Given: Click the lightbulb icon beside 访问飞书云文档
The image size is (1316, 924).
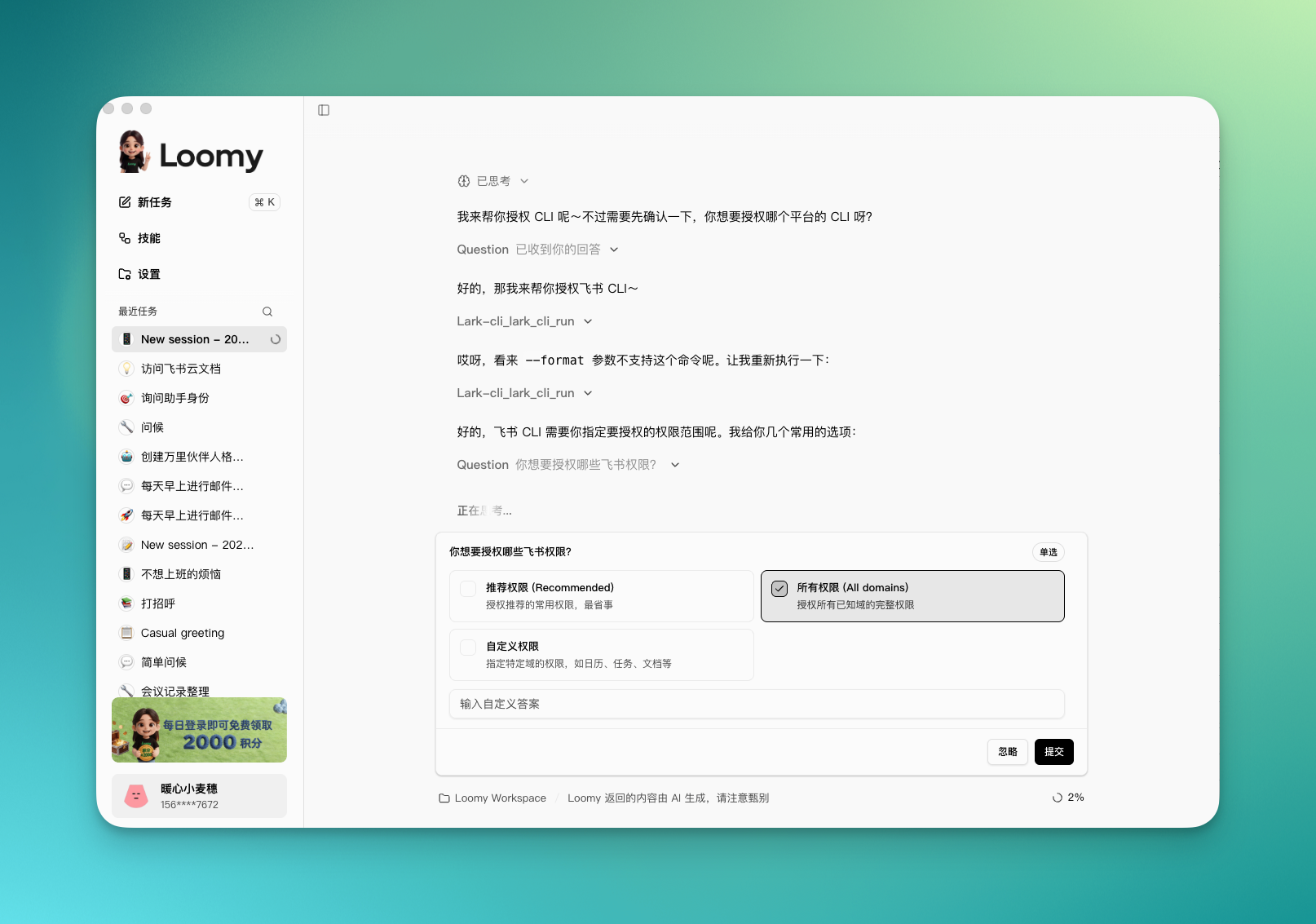Looking at the screenshot, I should [x=126, y=368].
